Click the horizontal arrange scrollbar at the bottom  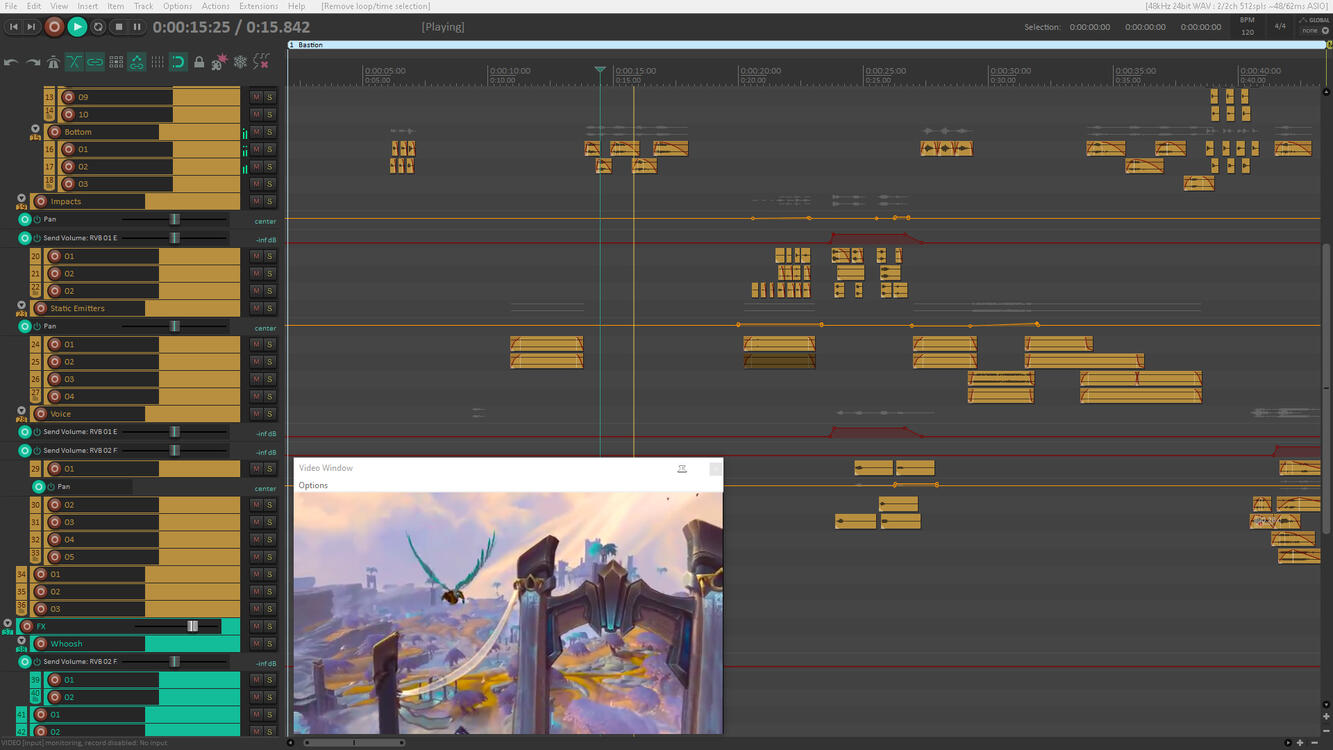[x=353, y=743]
